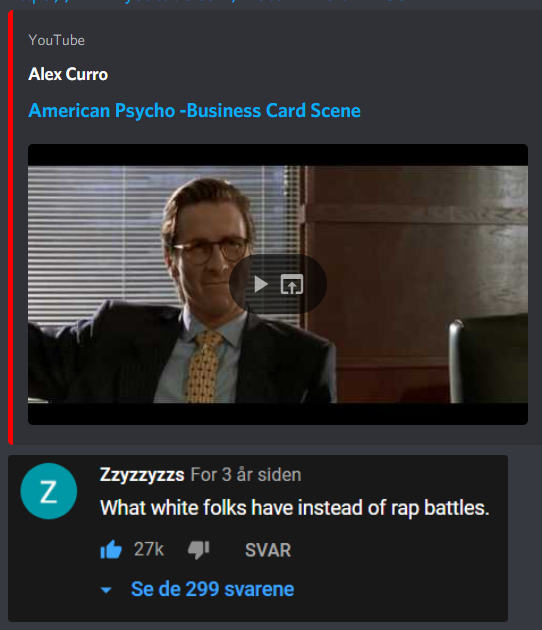The height and width of the screenshot is (630, 542).
Task: Expand replies with the arrow icon
Action: 106,590
